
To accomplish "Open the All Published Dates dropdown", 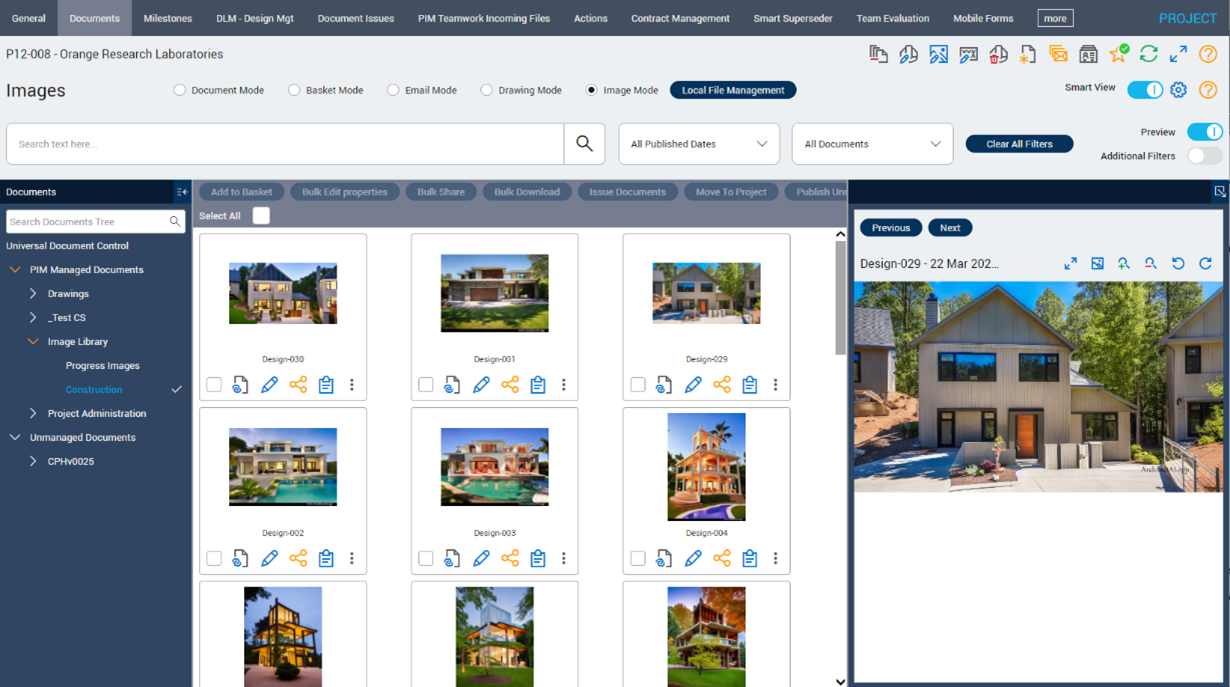I will tap(698, 144).
